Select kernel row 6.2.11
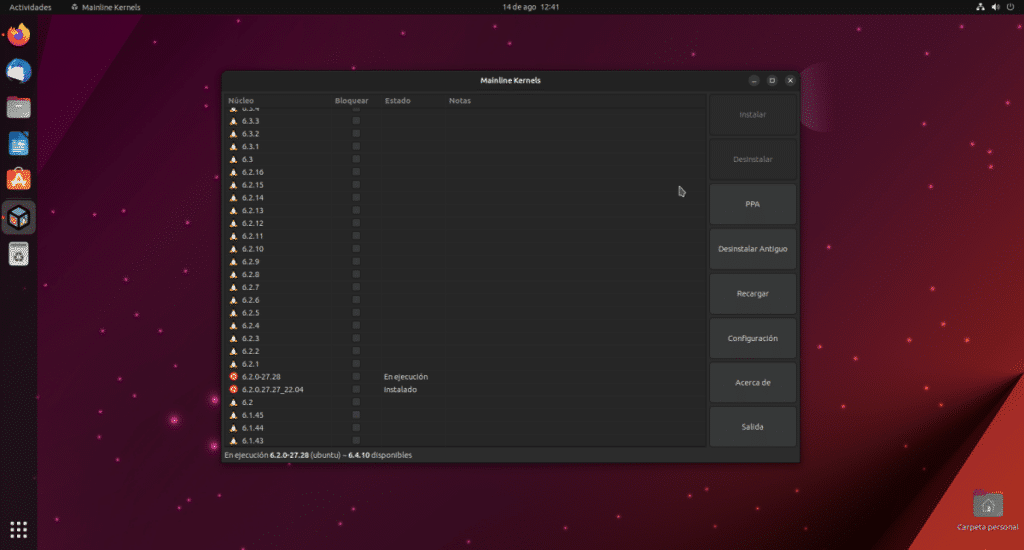This screenshot has width=1024, height=550. tap(465, 236)
